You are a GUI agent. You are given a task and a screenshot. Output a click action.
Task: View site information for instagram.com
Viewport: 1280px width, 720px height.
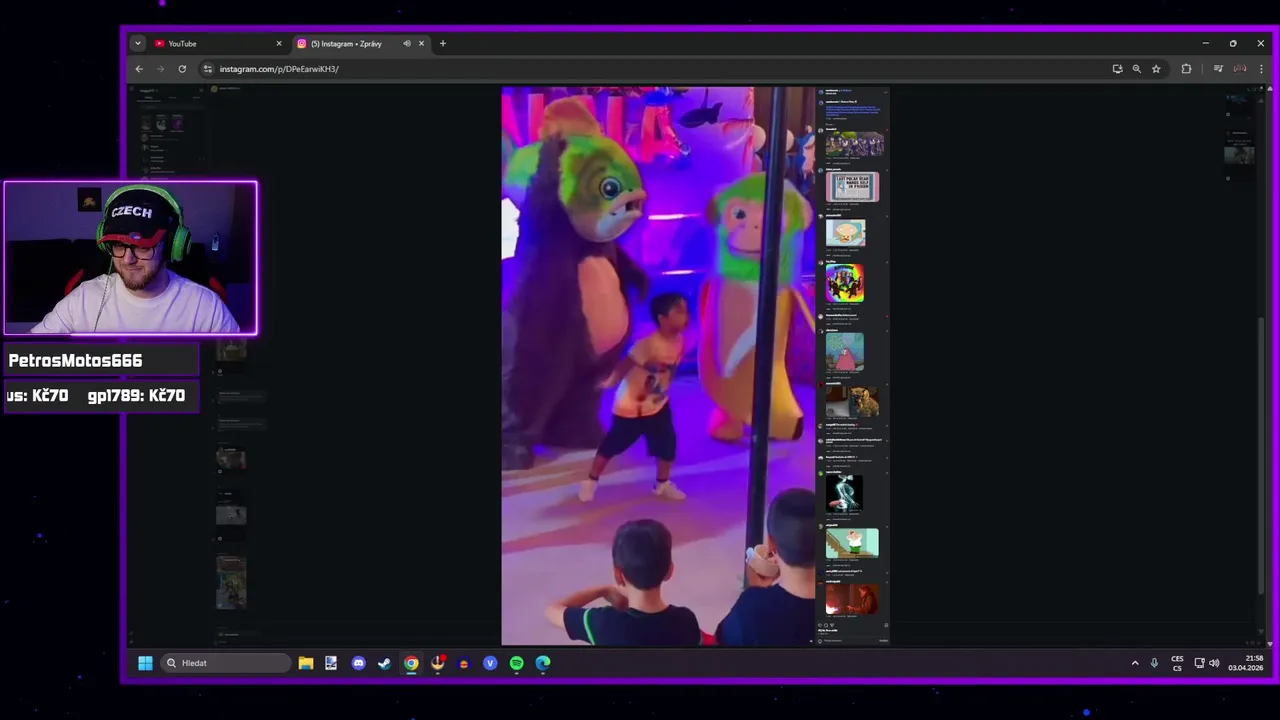click(207, 69)
